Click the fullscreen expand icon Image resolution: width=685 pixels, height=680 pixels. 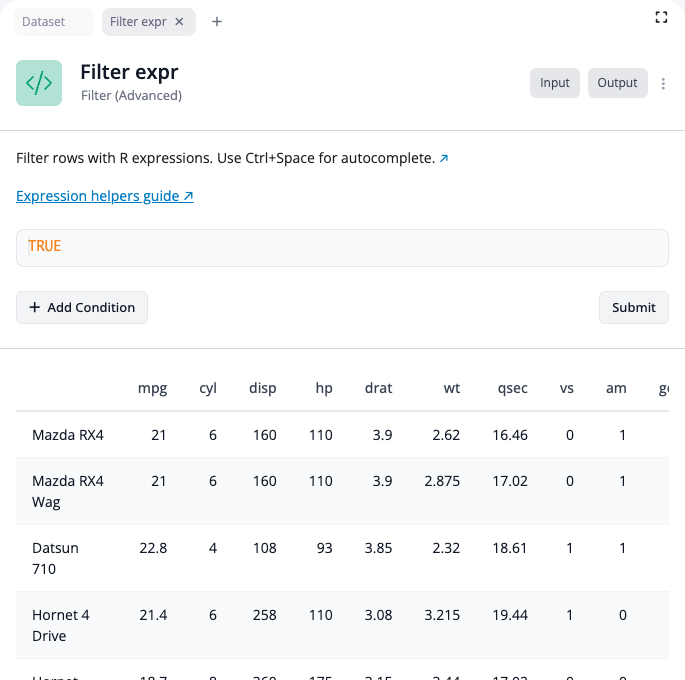click(x=661, y=17)
